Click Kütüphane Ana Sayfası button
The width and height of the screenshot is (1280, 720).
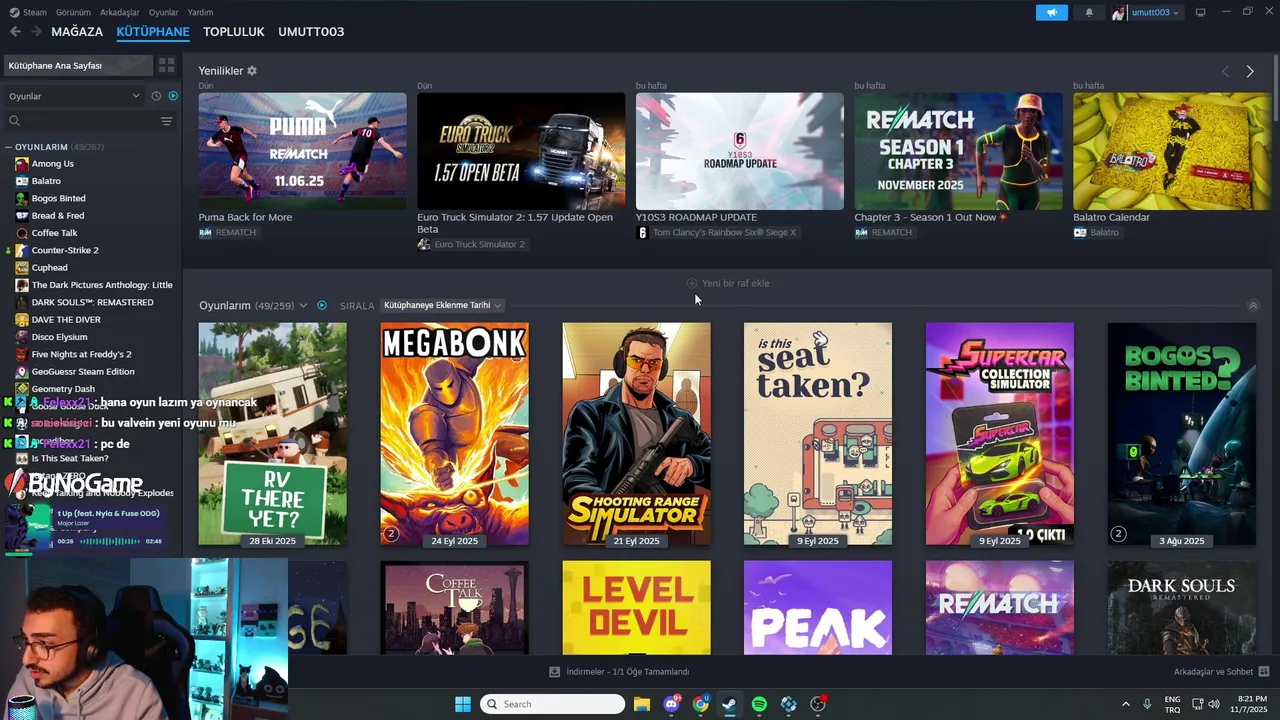pos(78,65)
